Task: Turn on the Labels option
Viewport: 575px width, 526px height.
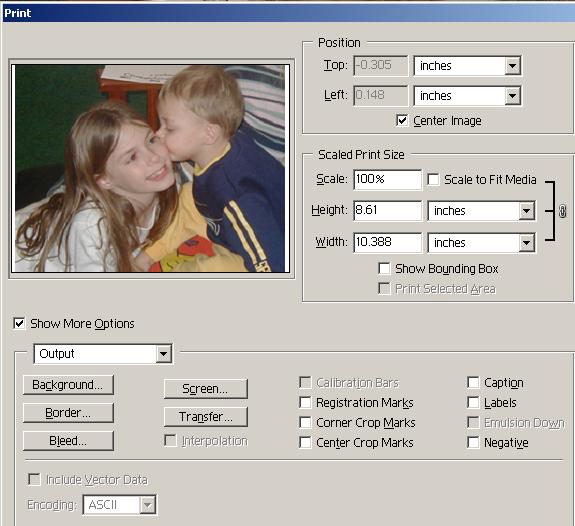Action: tap(473, 402)
